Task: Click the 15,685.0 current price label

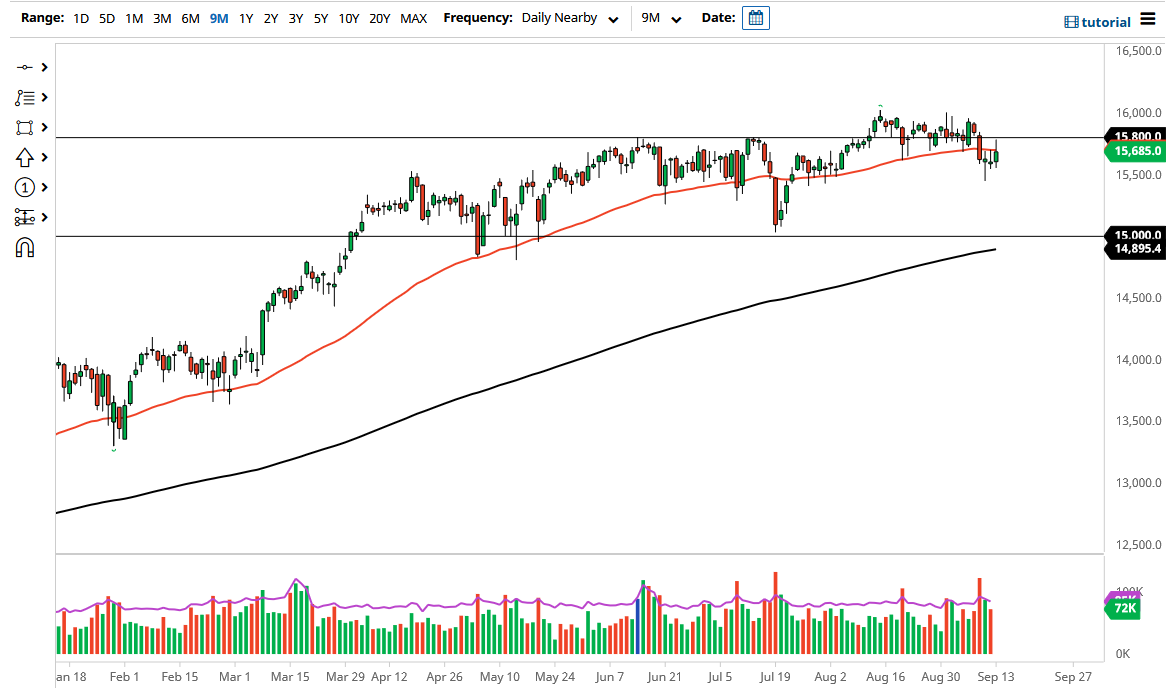Action: coord(1134,151)
